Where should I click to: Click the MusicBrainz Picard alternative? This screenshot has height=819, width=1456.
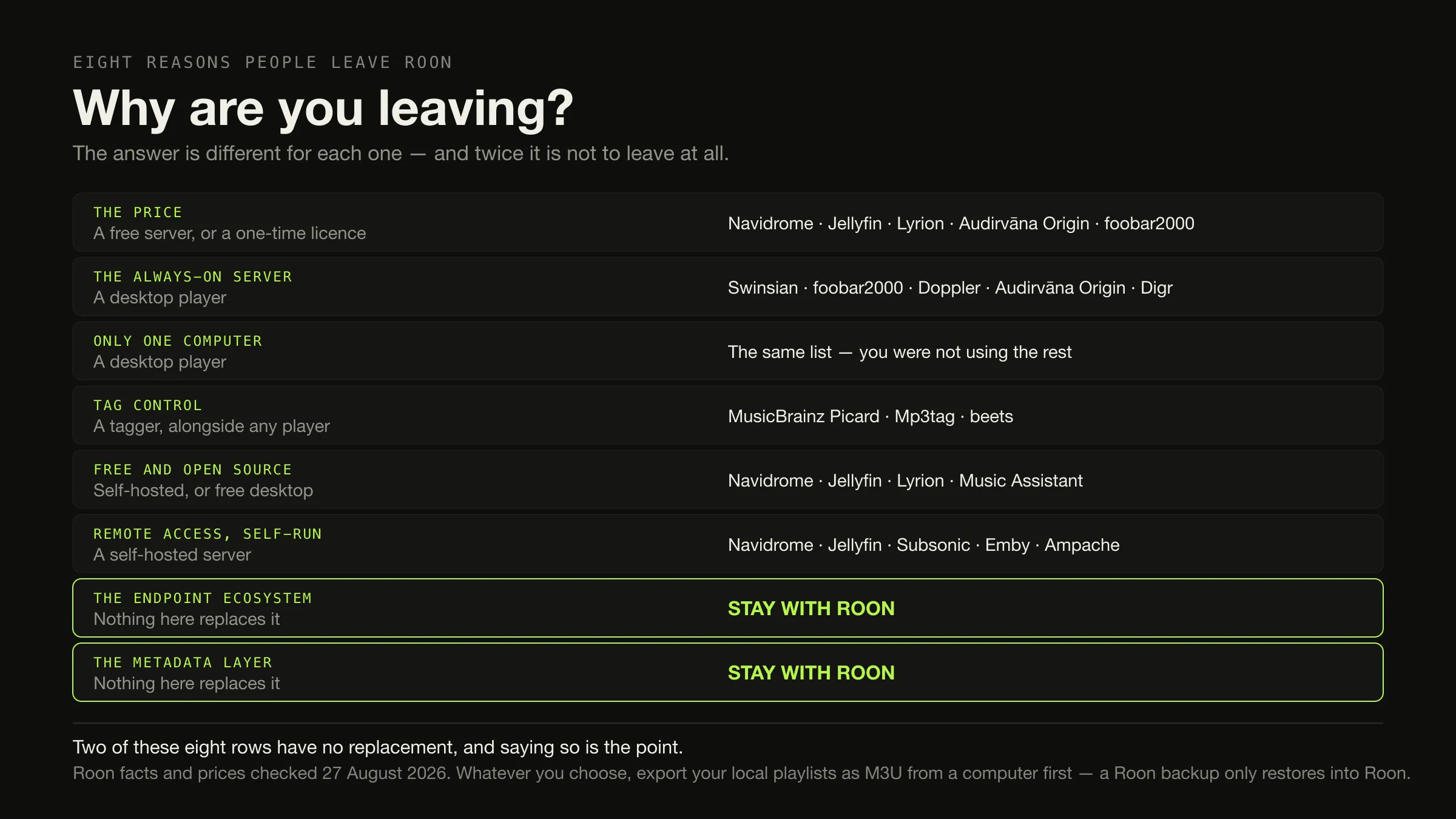pyautogui.click(x=803, y=416)
